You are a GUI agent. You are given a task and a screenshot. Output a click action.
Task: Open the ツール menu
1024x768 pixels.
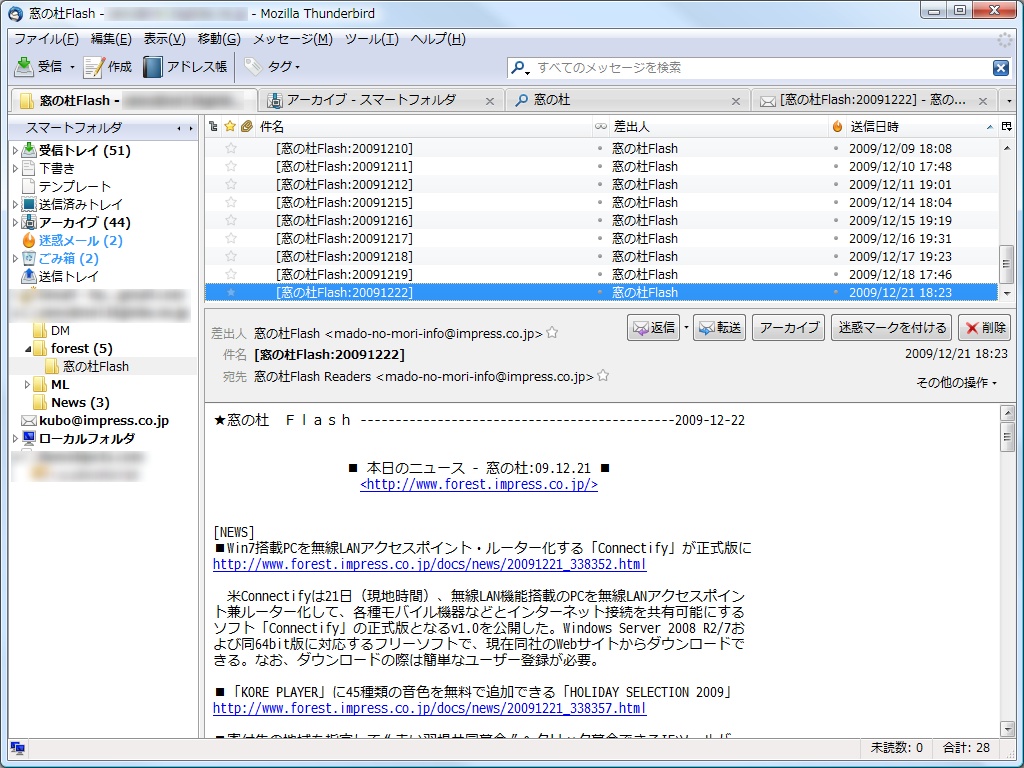point(372,39)
